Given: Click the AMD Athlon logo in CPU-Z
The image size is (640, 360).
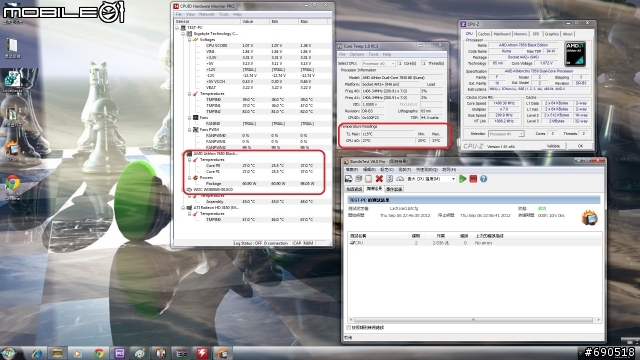Looking at the screenshot, I should 575,54.
